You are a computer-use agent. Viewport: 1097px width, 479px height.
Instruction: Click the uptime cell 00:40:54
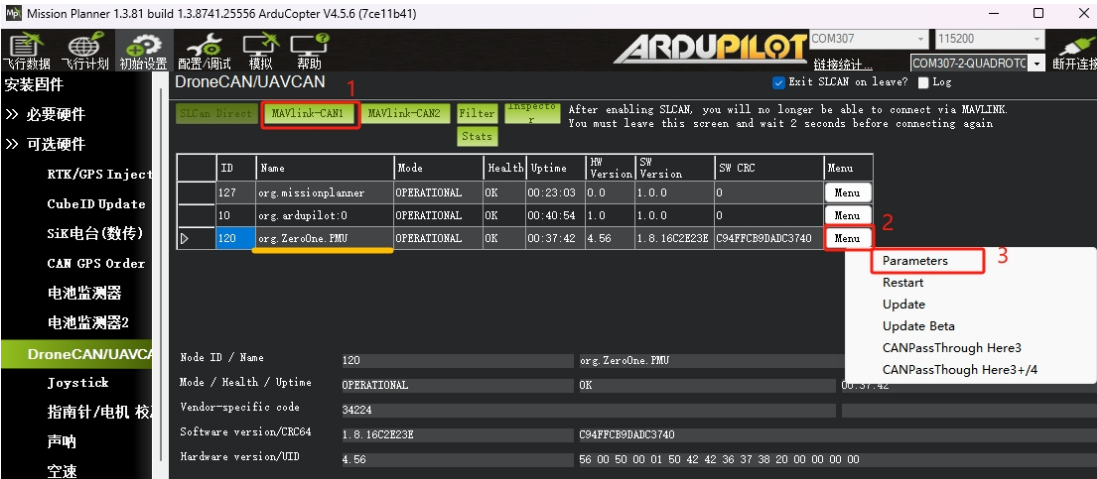(x=555, y=215)
